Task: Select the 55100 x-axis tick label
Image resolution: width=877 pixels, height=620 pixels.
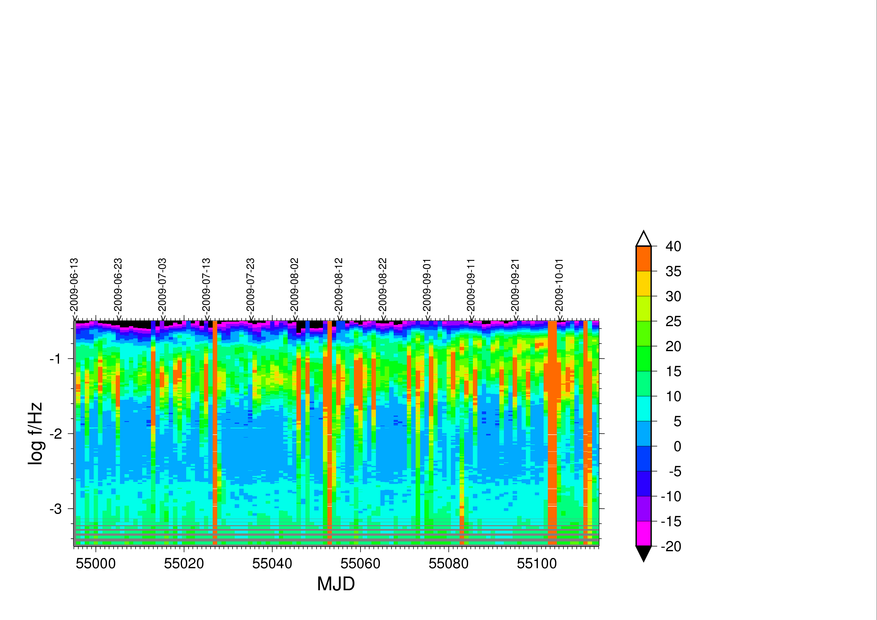Action: pyautogui.click(x=536, y=563)
